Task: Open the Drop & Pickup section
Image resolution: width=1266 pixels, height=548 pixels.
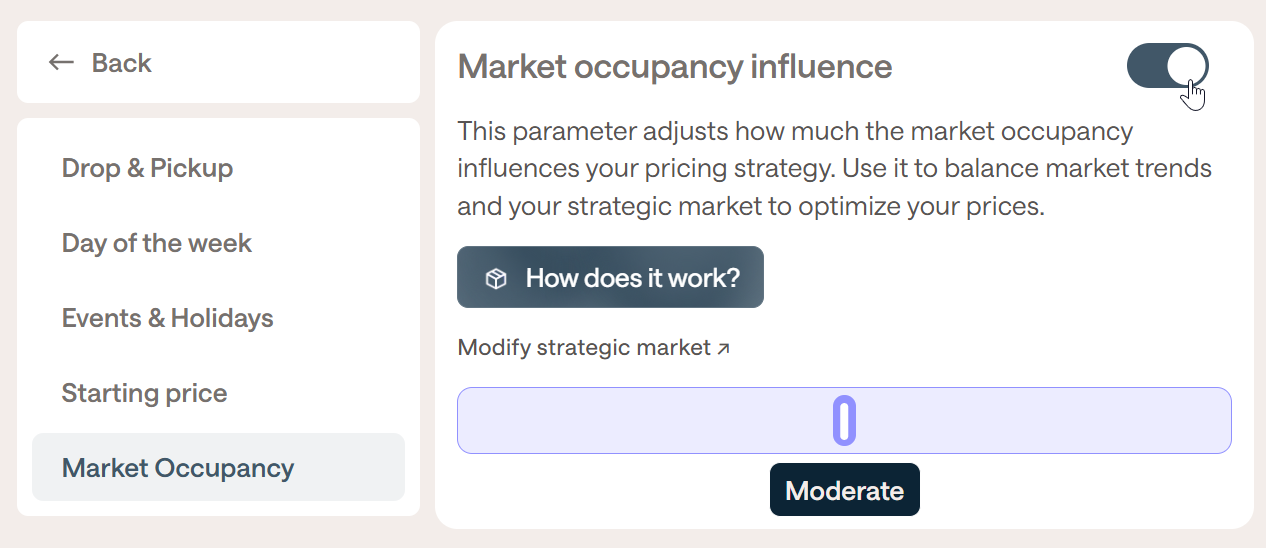Action: (x=147, y=168)
